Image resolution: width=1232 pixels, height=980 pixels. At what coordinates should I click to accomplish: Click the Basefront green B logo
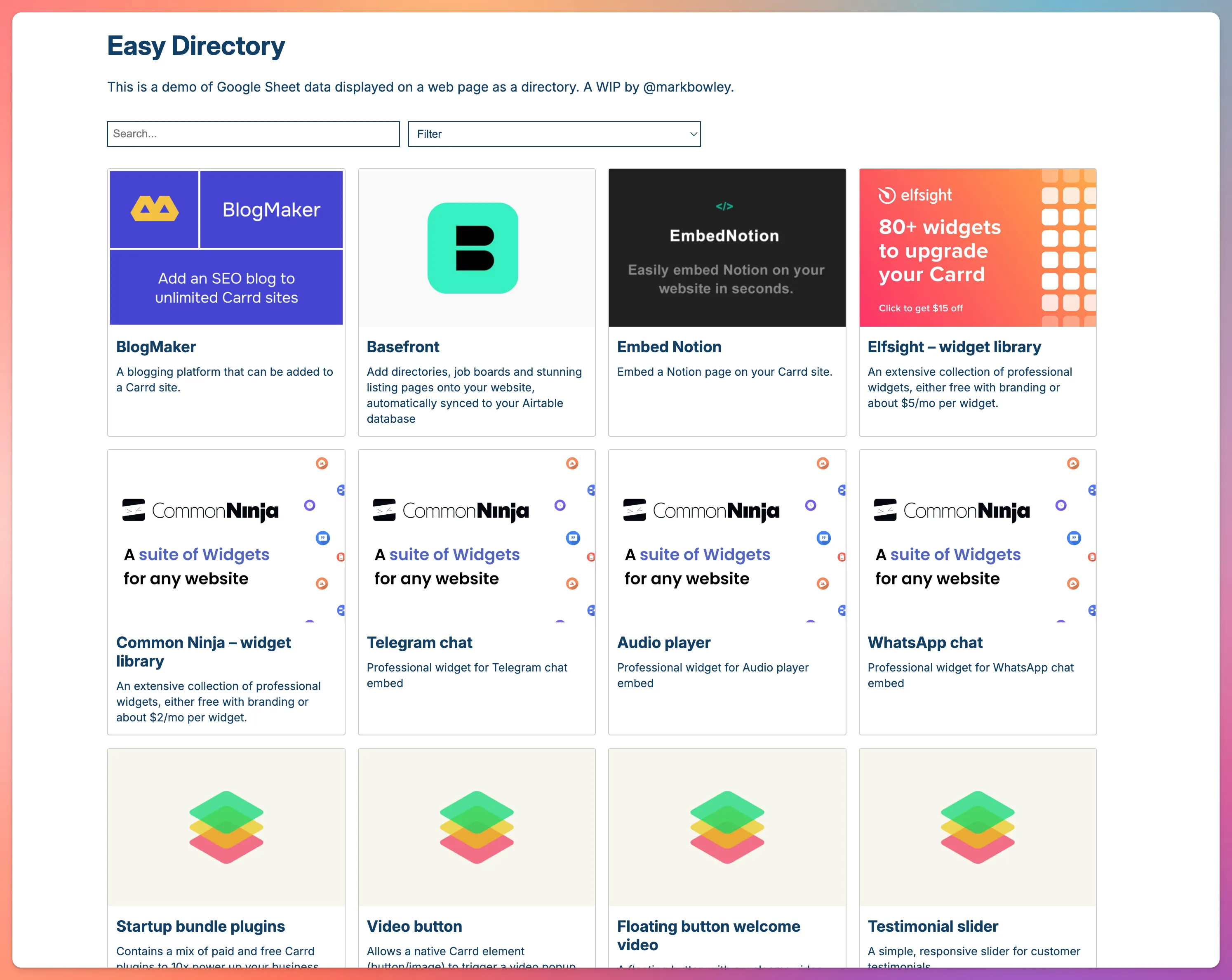coord(473,247)
